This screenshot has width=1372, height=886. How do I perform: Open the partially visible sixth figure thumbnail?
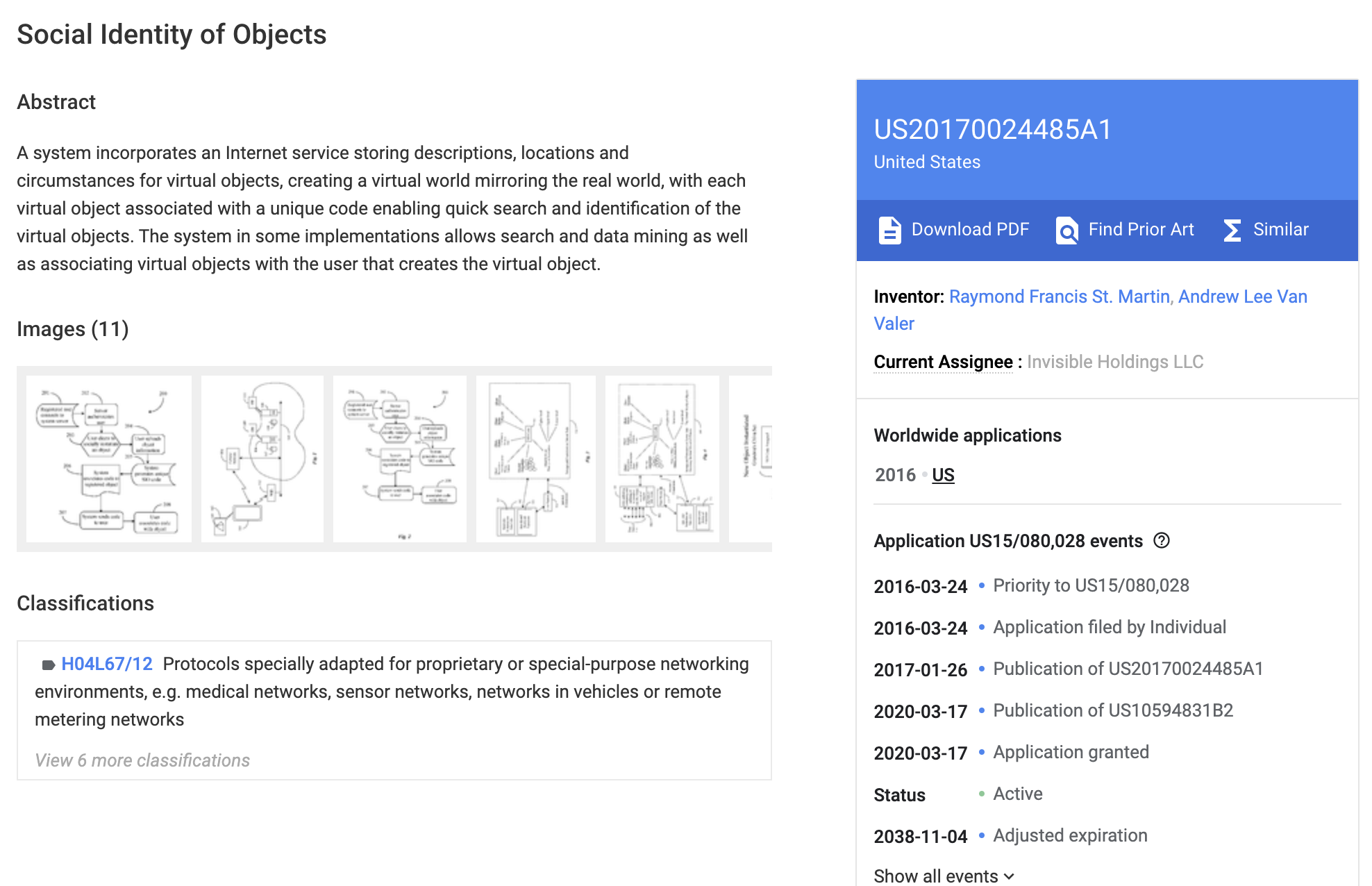point(751,458)
